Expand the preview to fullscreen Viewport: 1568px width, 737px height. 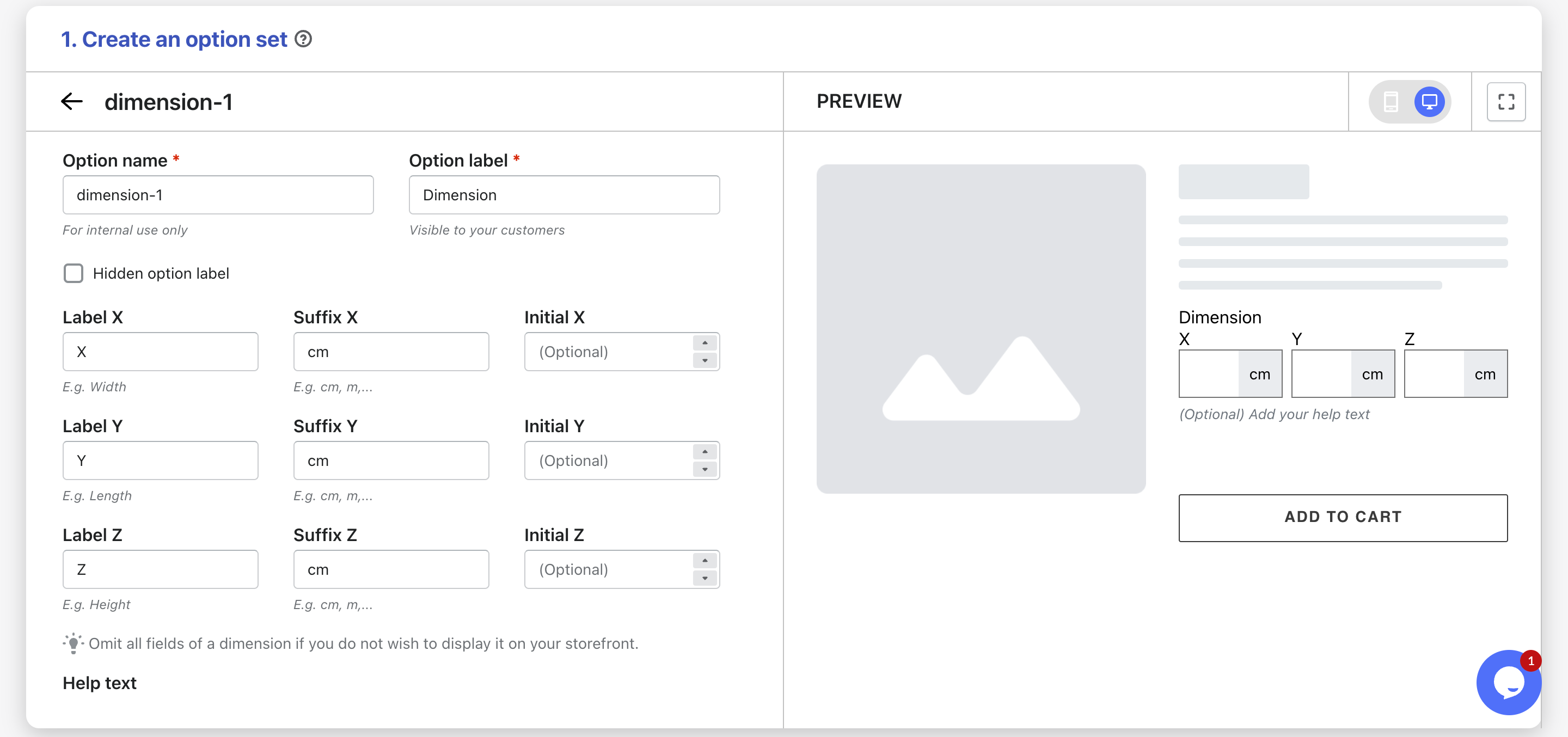click(x=1506, y=102)
